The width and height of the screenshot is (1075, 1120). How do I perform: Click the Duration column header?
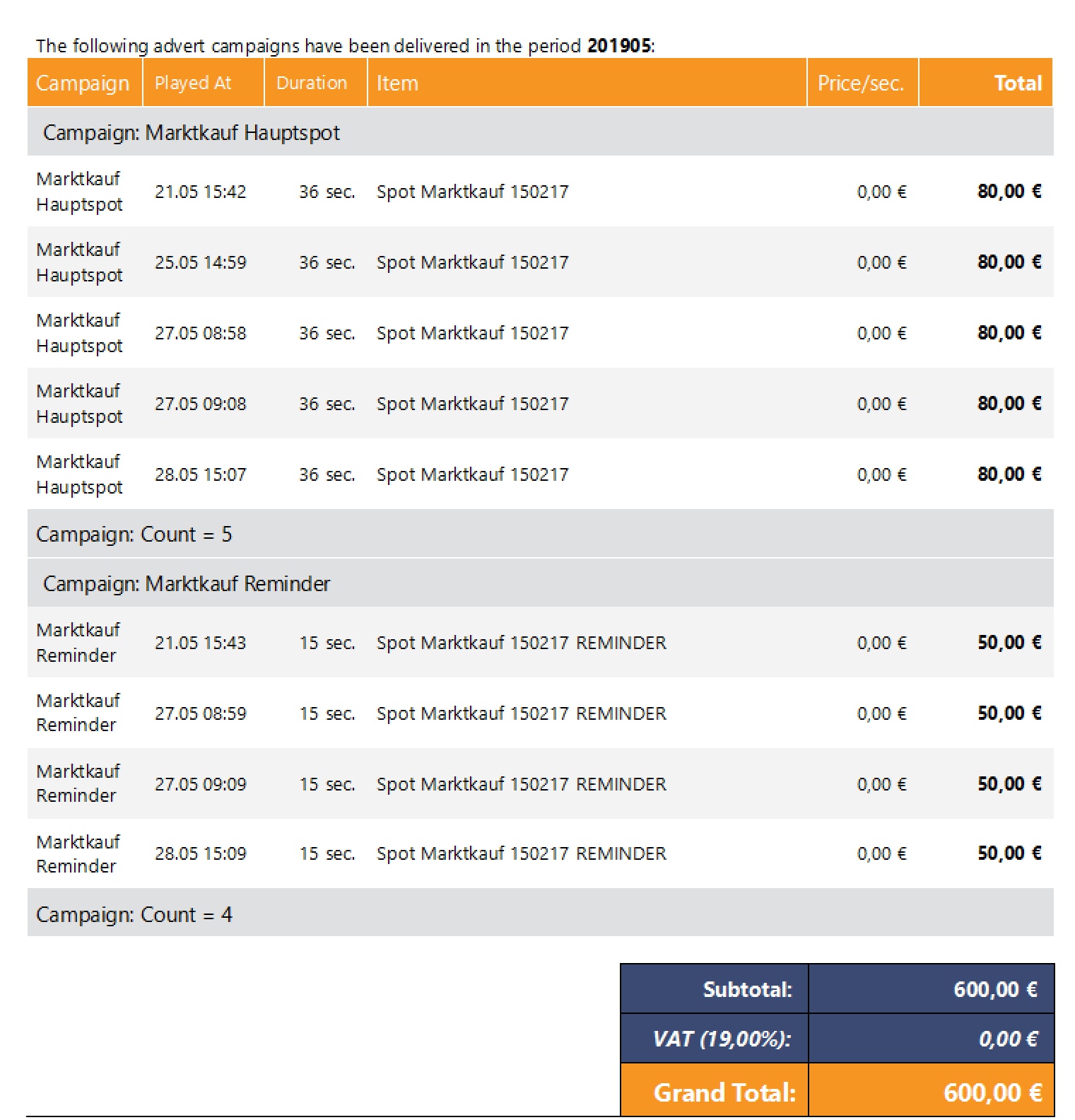click(316, 83)
